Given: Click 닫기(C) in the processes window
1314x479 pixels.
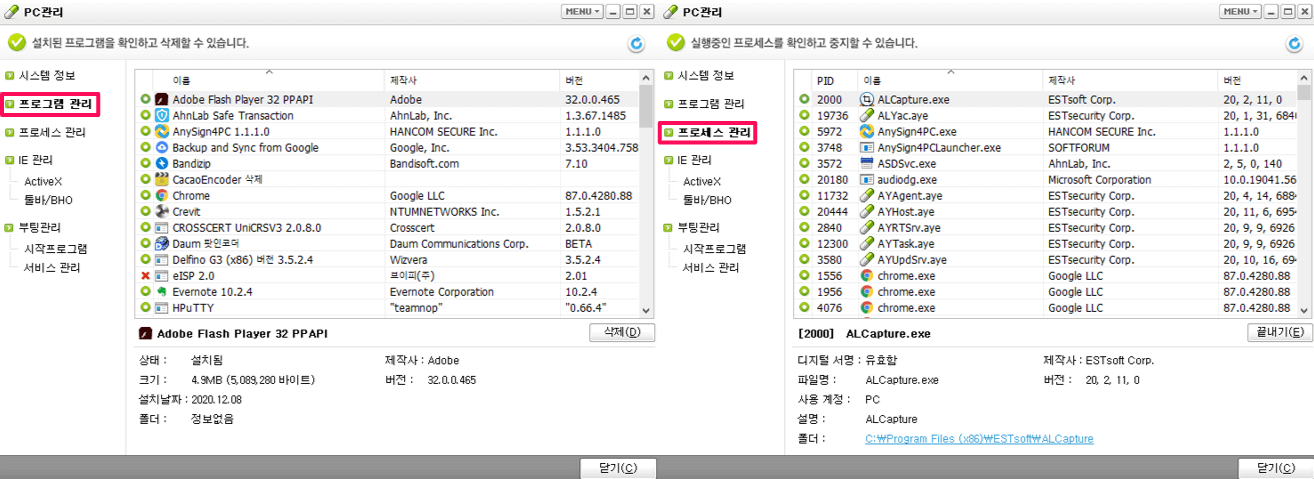Looking at the screenshot, I should (x=1275, y=468).
